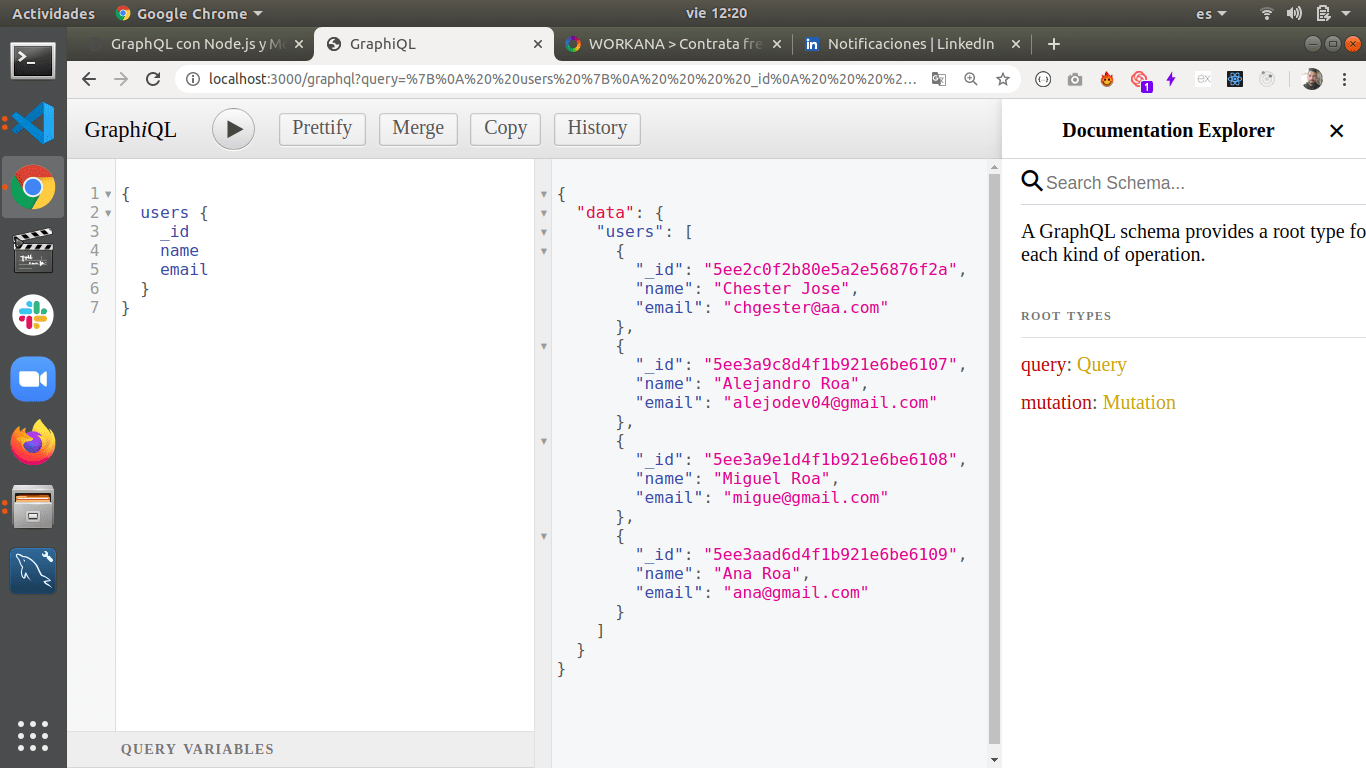Open Firefox from the dock
1366x768 pixels.
pyautogui.click(x=33, y=443)
